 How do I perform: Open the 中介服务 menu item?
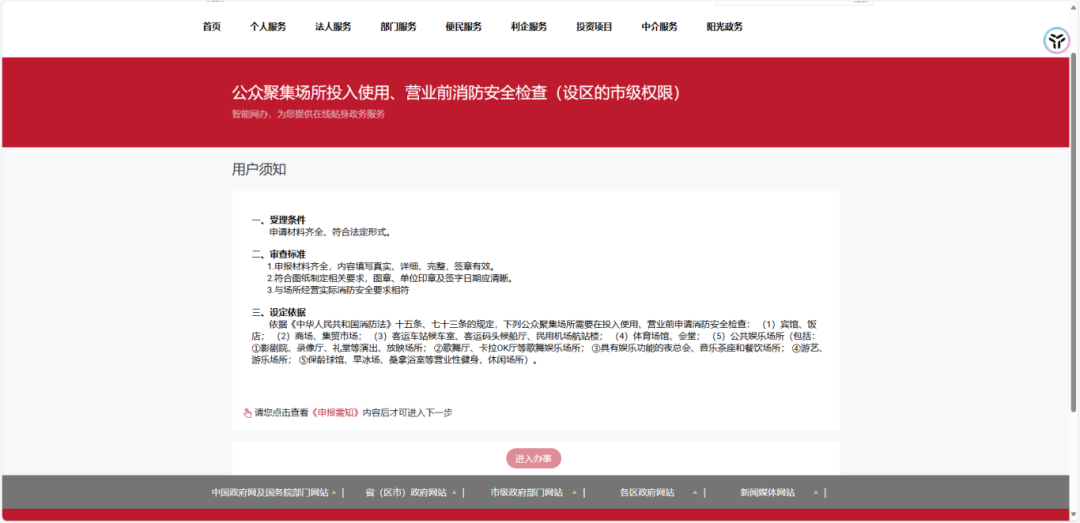659,27
